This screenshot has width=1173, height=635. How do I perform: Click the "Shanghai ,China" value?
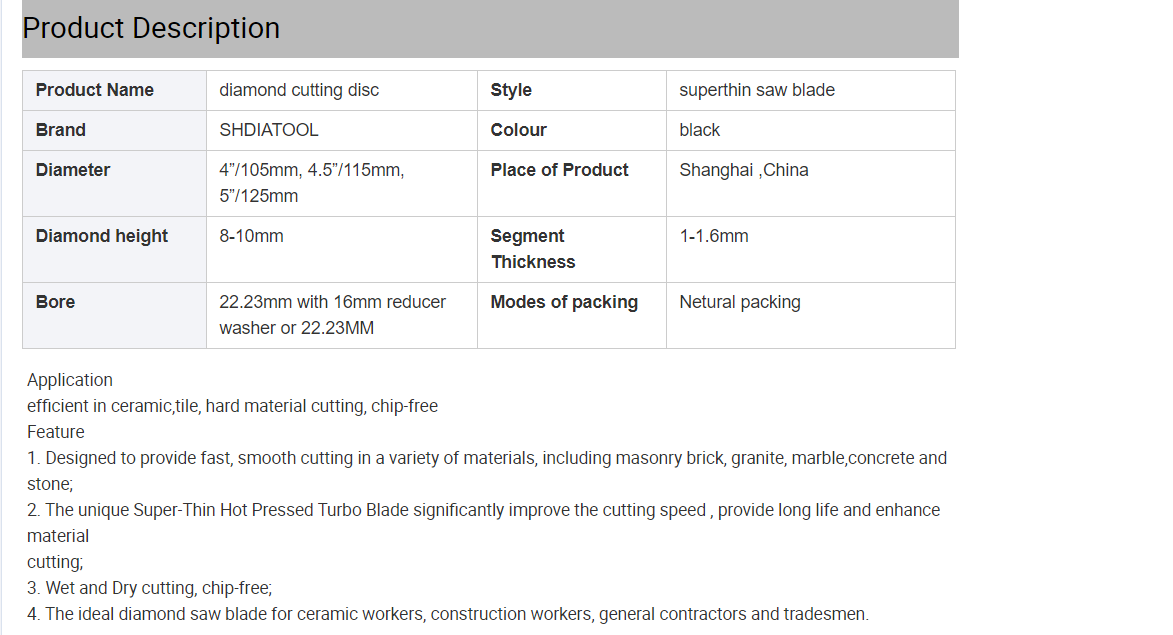pyautogui.click(x=744, y=171)
